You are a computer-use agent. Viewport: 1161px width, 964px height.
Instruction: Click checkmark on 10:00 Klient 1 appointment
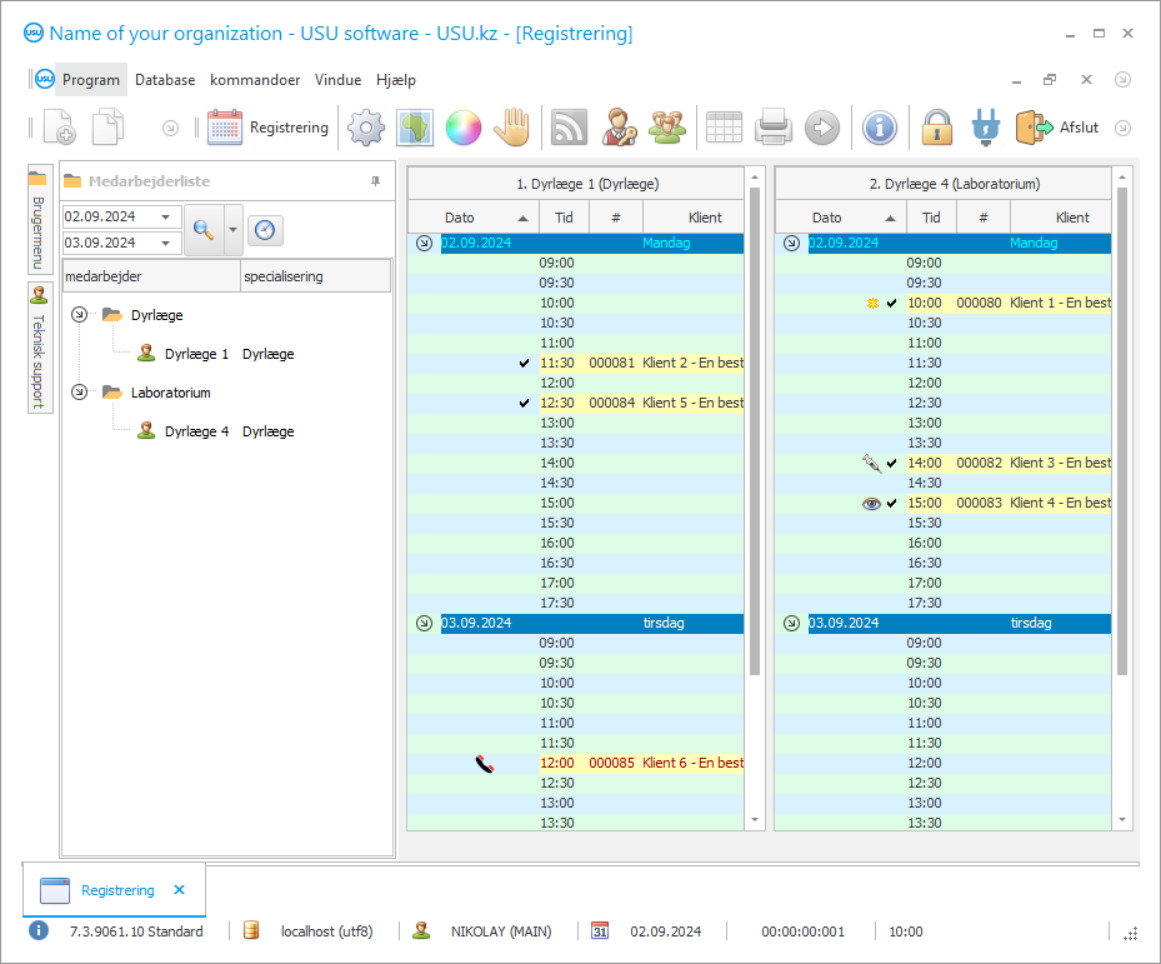pos(891,303)
